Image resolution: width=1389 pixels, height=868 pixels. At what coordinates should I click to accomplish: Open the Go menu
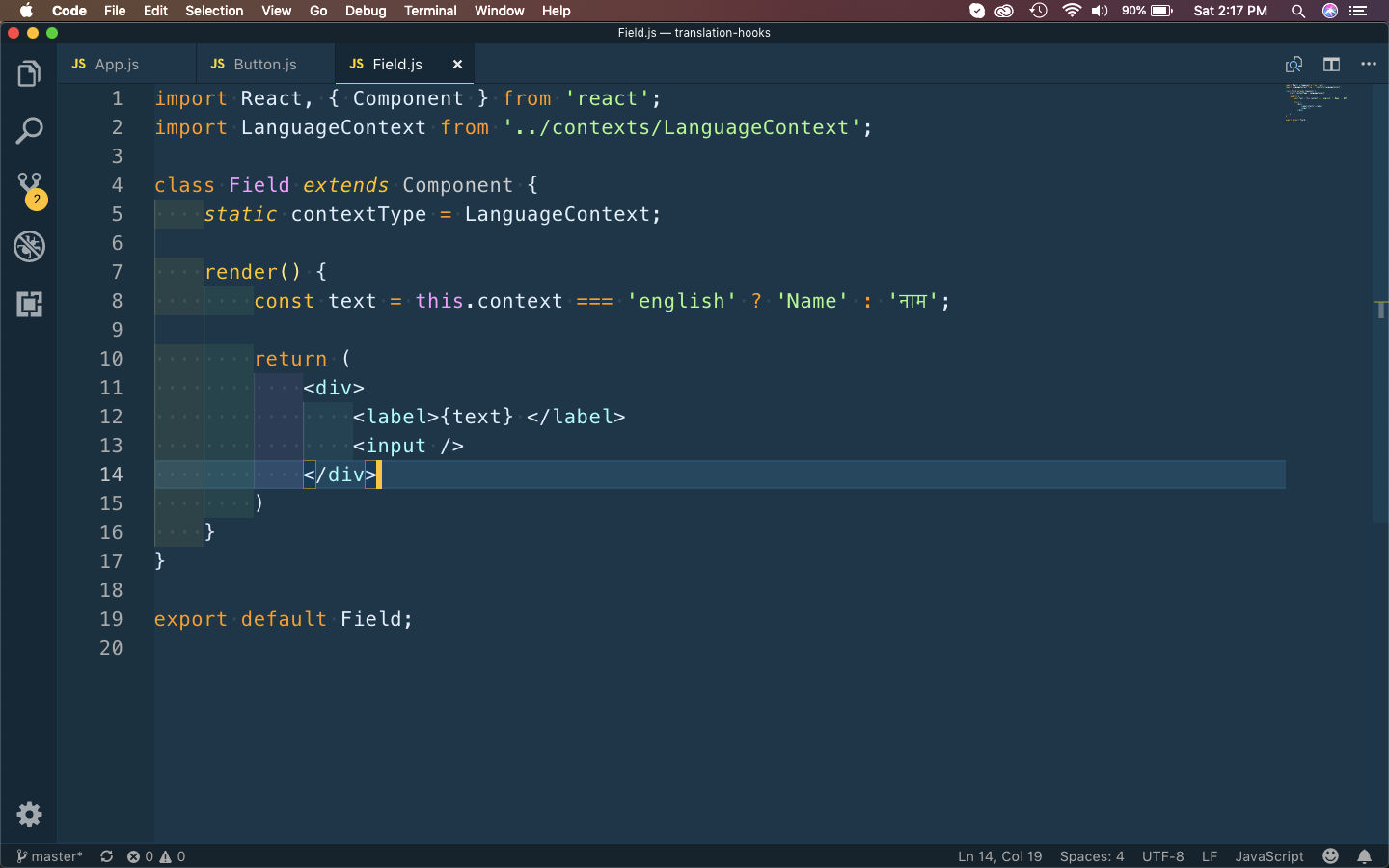pyautogui.click(x=318, y=11)
